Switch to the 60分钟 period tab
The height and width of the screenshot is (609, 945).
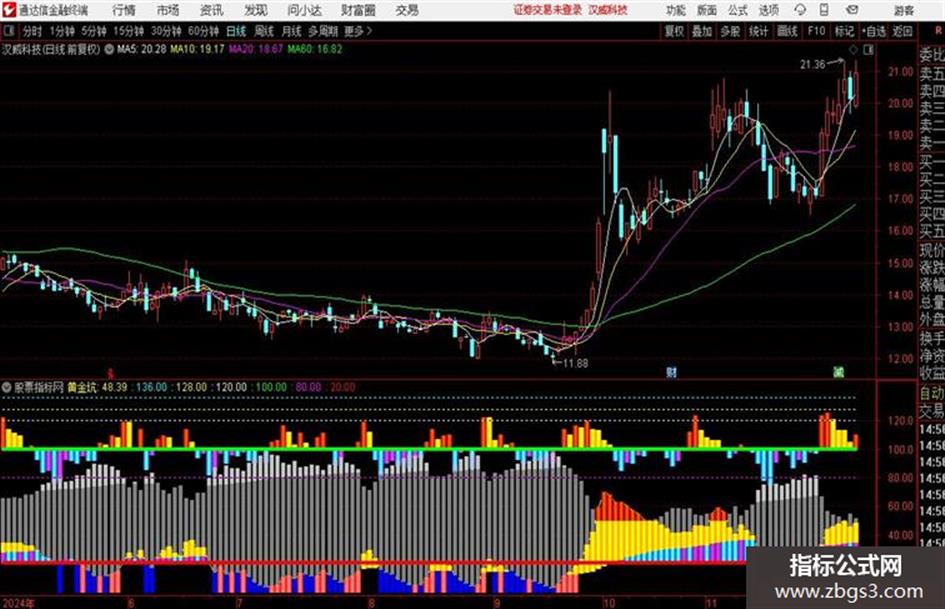(203, 31)
